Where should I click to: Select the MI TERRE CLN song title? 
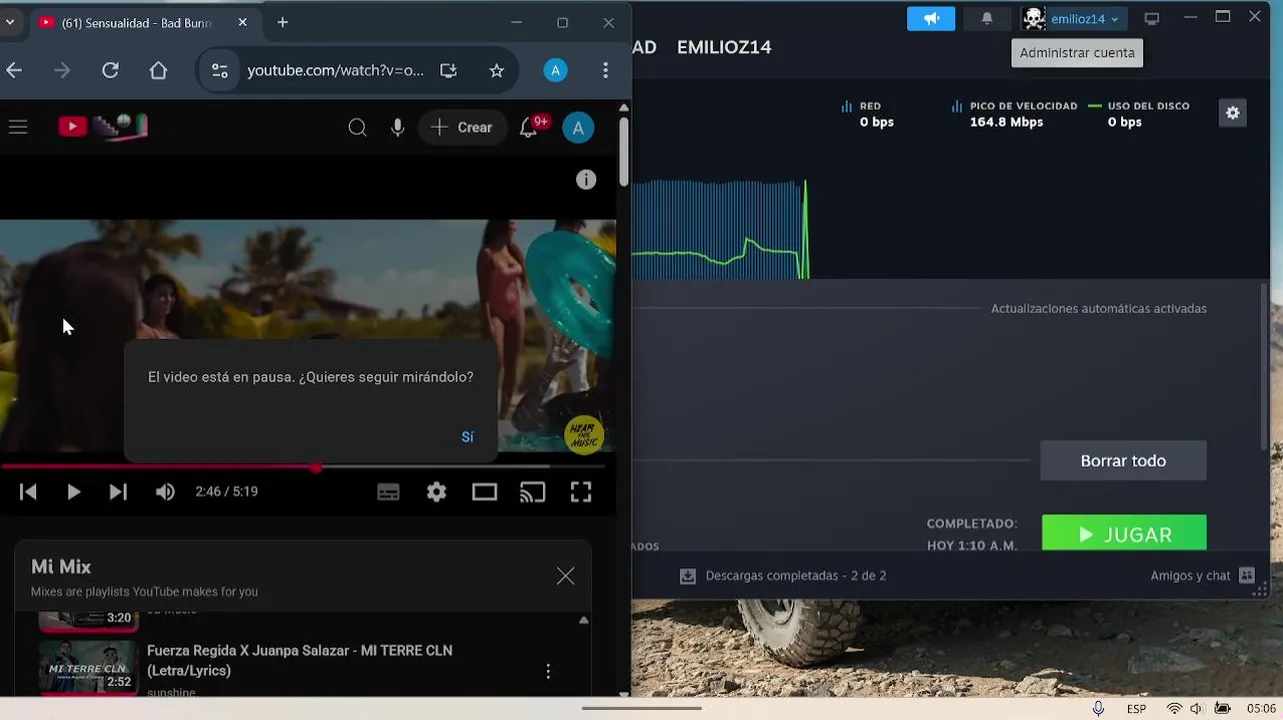pyautogui.click(x=300, y=660)
